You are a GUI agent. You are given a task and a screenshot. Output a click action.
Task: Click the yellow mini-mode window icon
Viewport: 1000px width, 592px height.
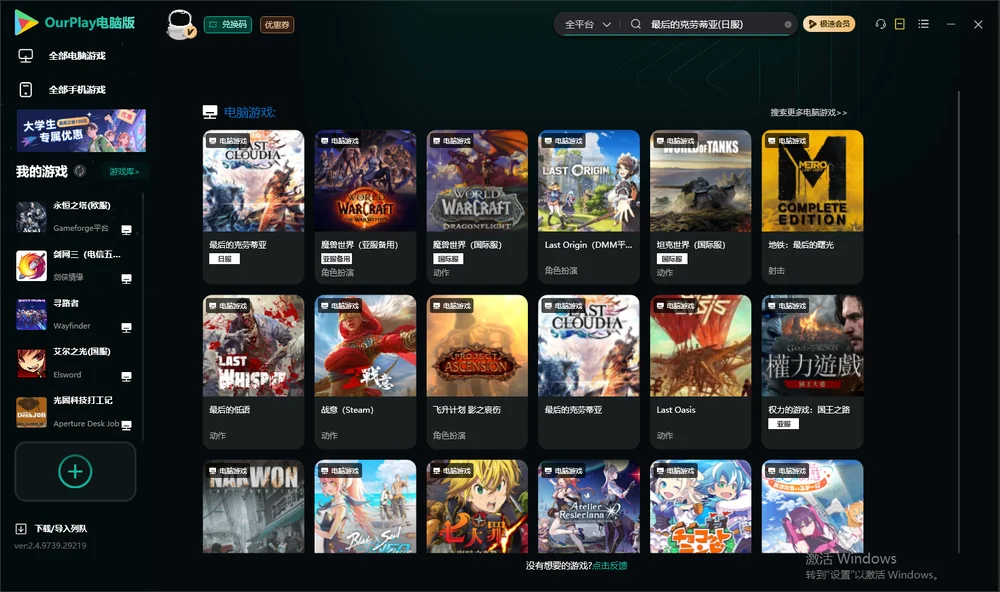(900, 24)
